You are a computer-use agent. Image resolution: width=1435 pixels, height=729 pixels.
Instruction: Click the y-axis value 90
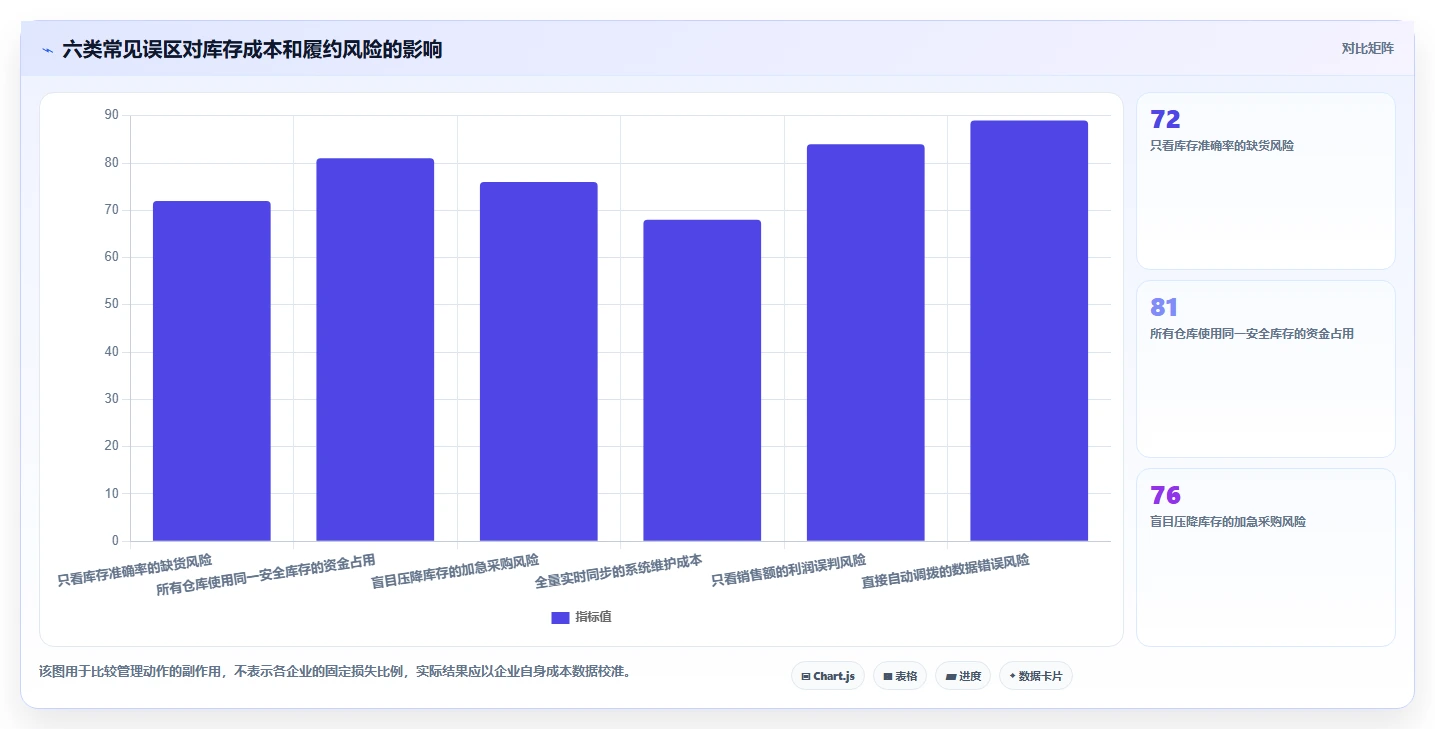coord(111,115)
